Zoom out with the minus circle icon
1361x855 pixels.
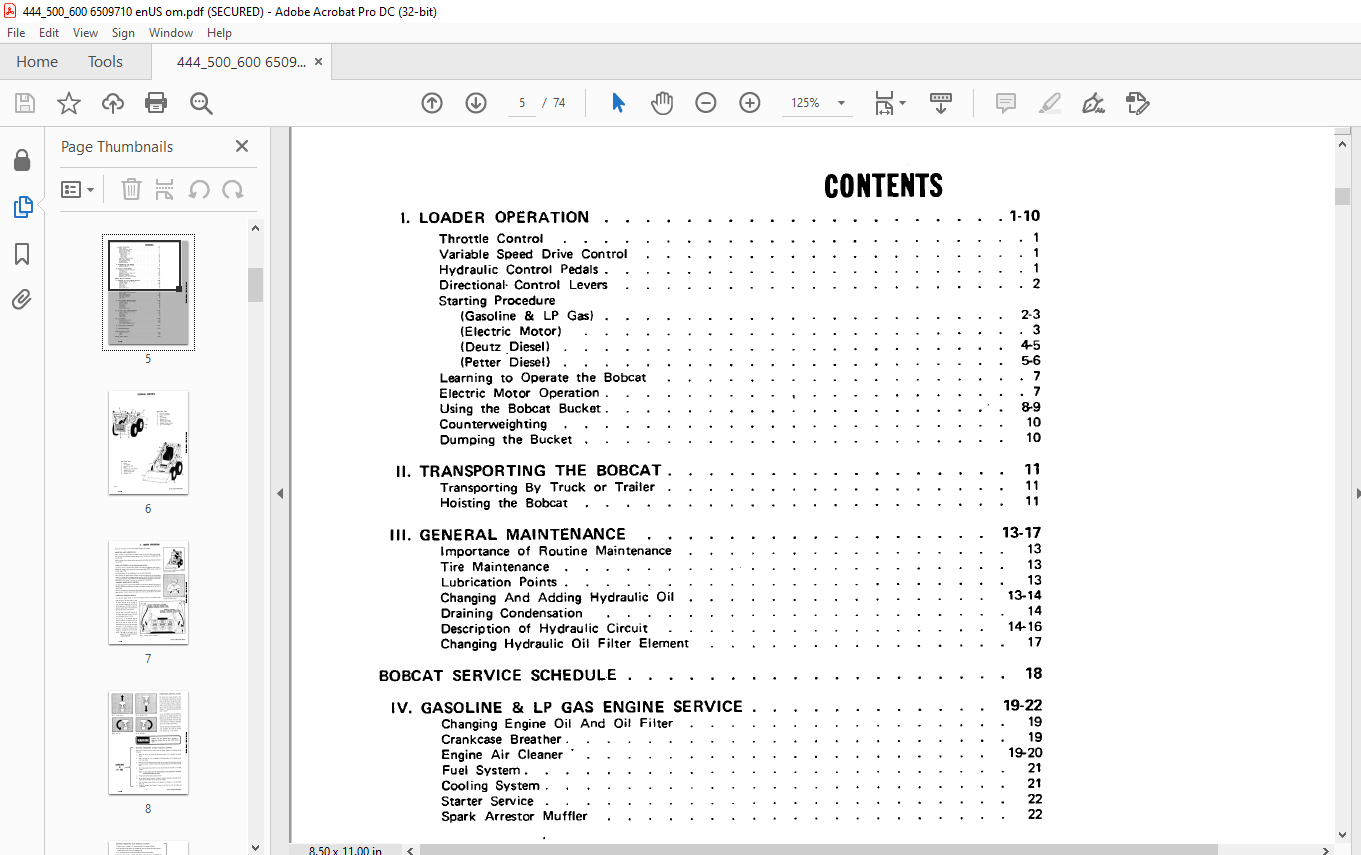coord(706,103)
